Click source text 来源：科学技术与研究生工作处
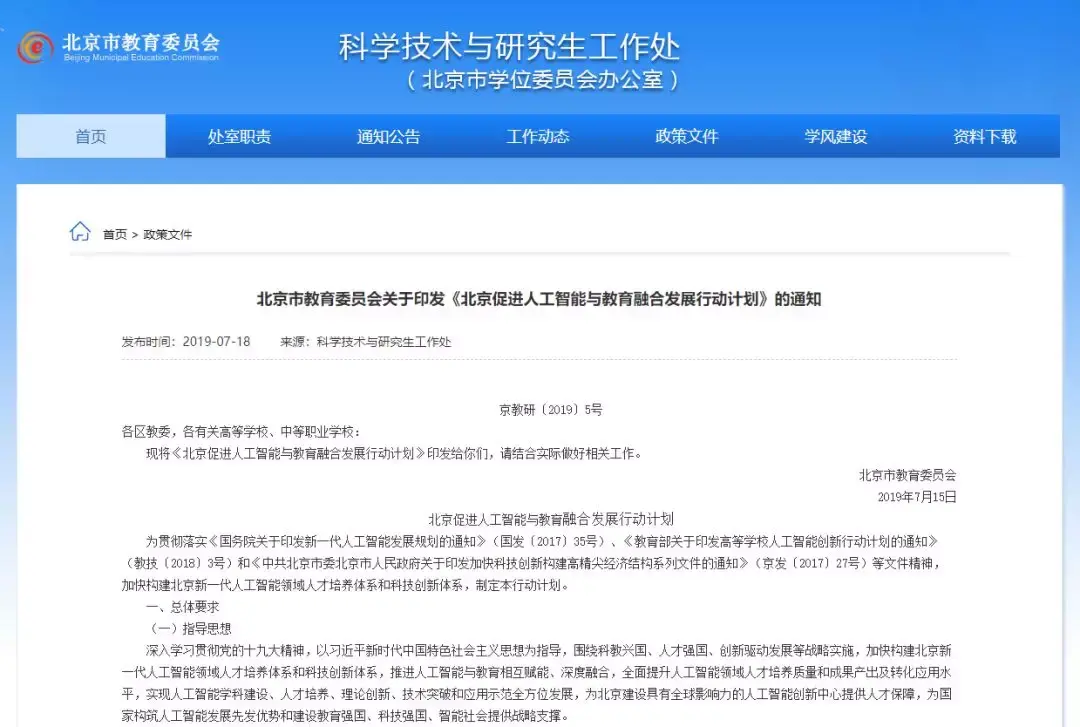Screen dimensions: 1080x727 click(x=366, y=342)
